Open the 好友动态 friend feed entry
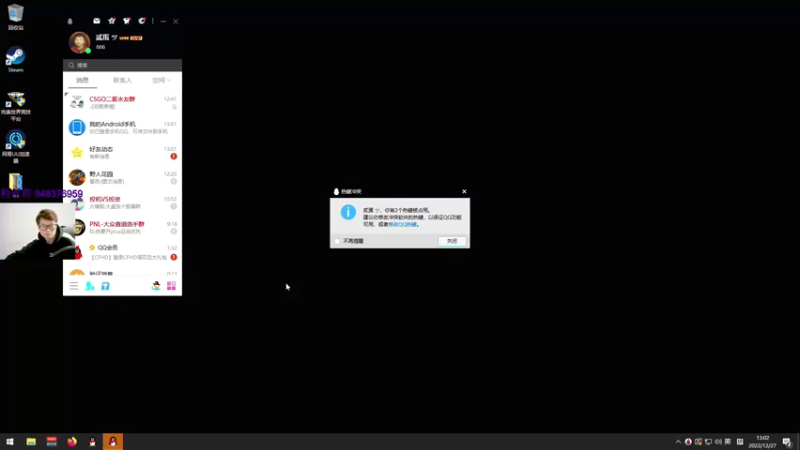800x450 pixels. [x=122, y=152]
